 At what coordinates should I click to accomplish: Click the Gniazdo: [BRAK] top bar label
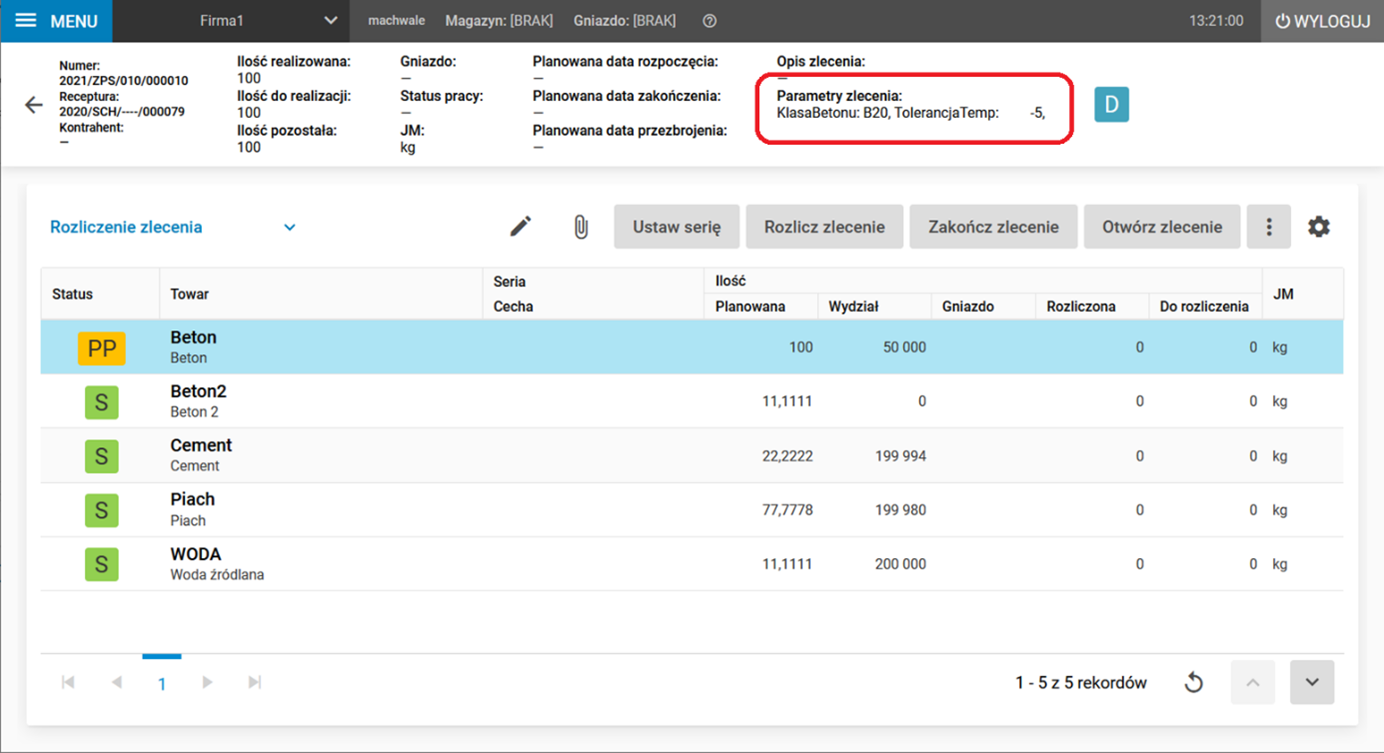(x=625, y=21)
